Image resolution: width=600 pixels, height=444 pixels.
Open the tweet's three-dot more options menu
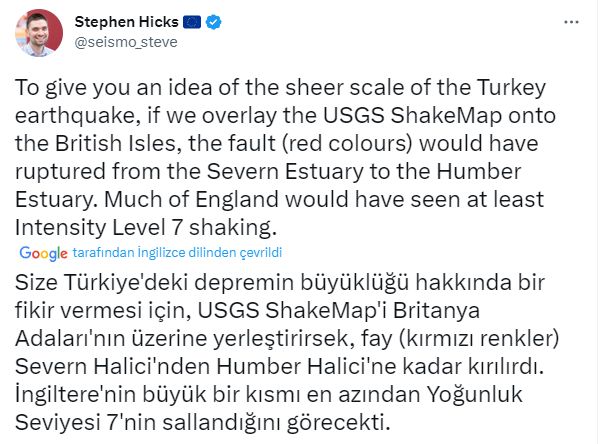pyautogui.click(x=569, y=20)
